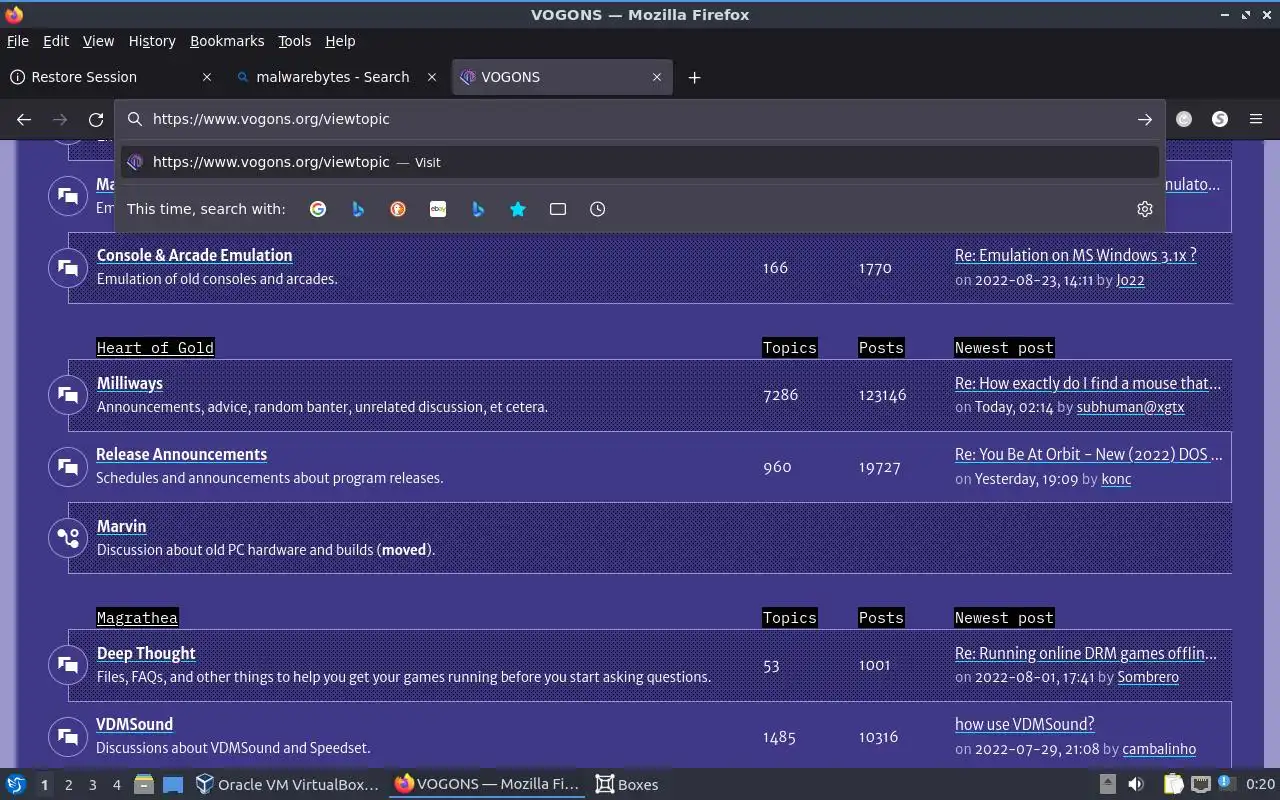Open search settings gear in URL dropdown
This screenshot has height=800, width=1280.
pyautogui.click(x=1145, y=209)
